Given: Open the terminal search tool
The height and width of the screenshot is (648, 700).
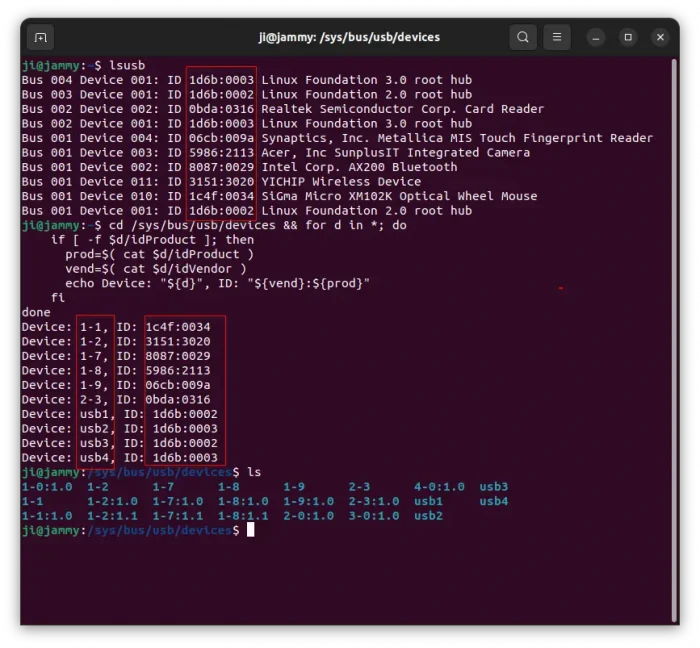Looking at the screenshot, I should 523,38.
